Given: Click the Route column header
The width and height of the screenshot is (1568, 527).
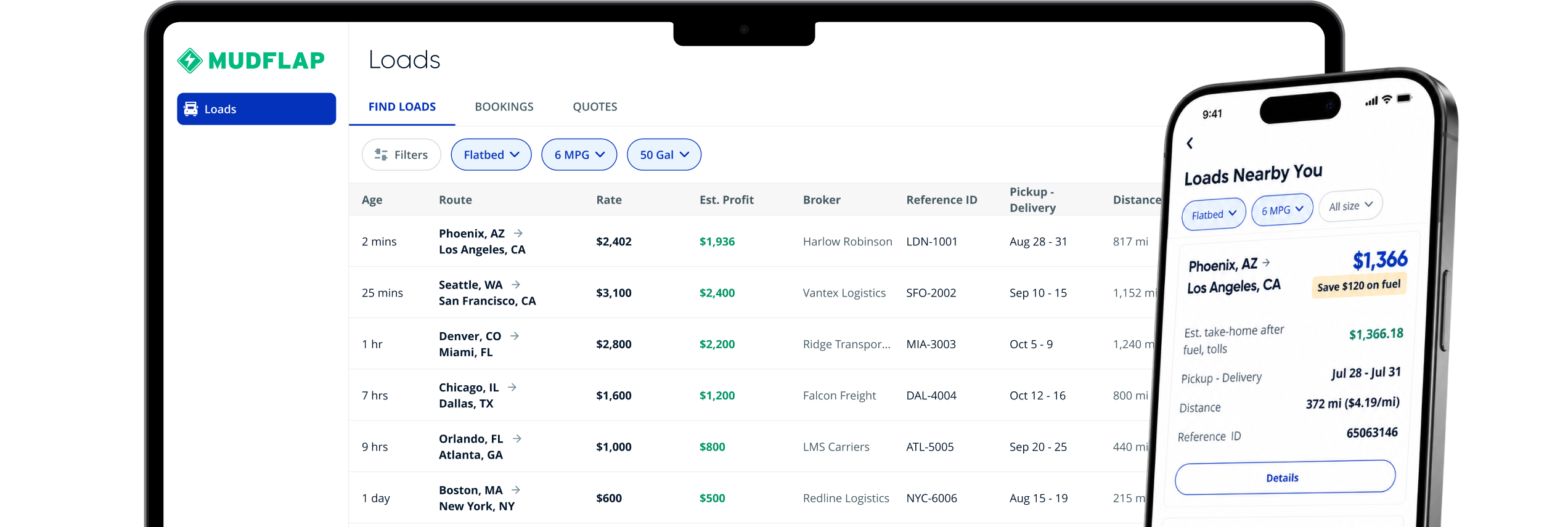Looking at the screenshot, I should 455,200.
